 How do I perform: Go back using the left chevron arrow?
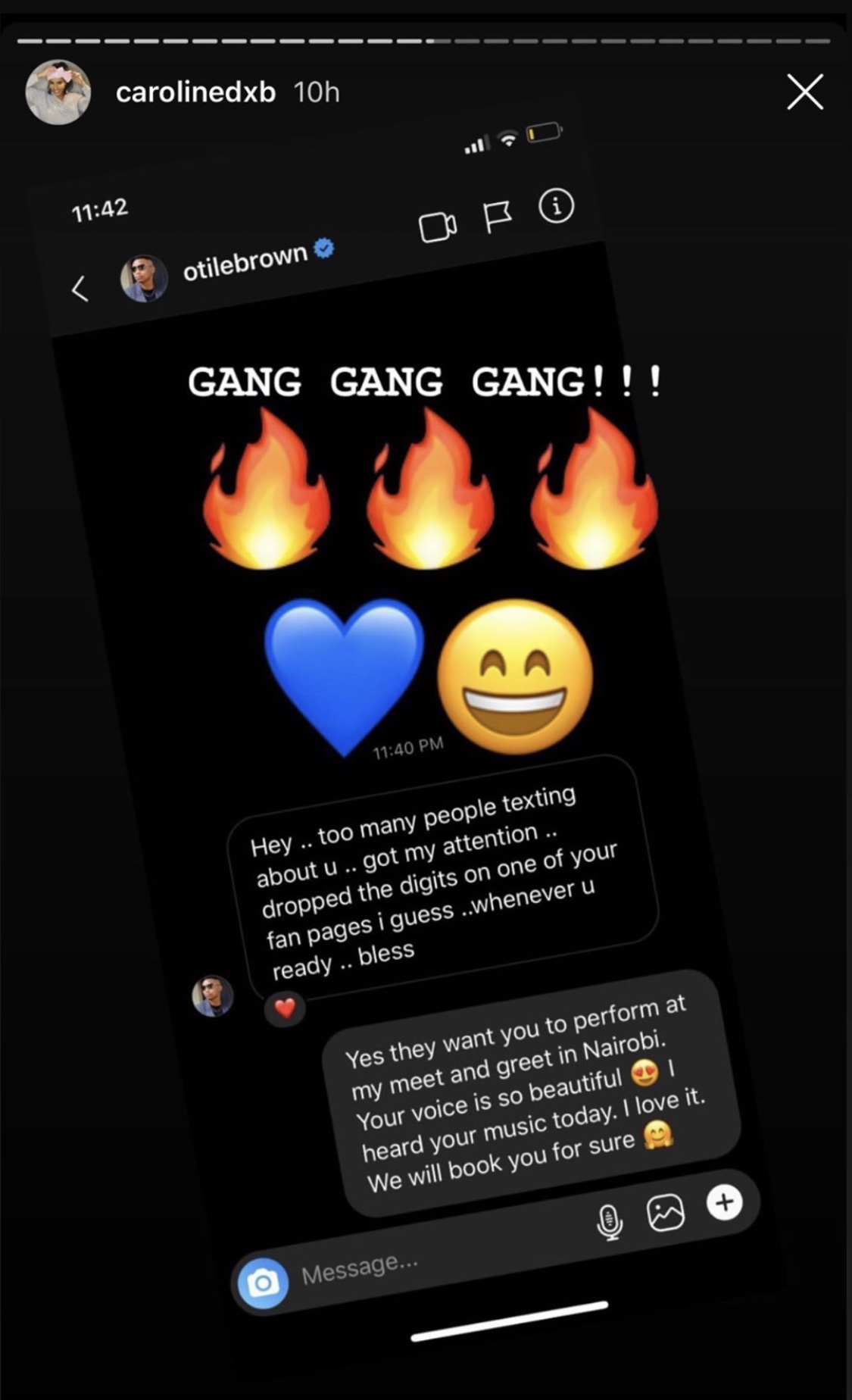pos(80,288)
